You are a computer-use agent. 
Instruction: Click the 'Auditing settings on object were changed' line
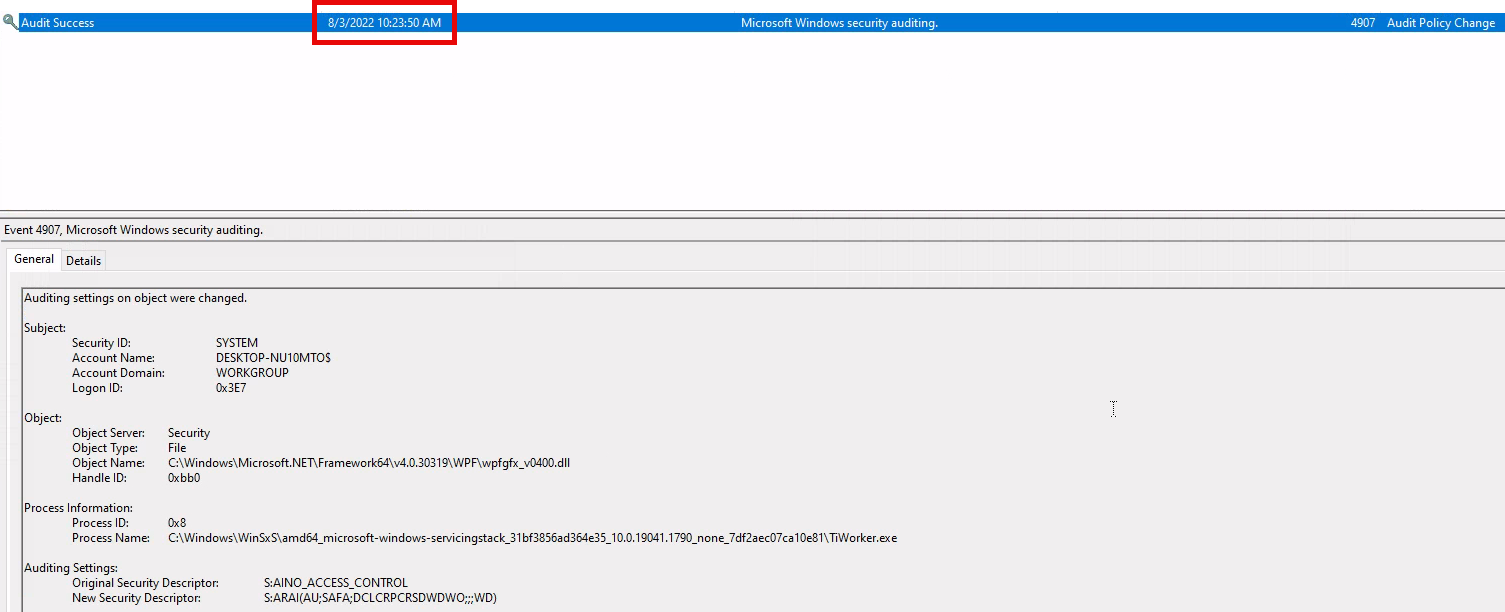coord(135,298)
